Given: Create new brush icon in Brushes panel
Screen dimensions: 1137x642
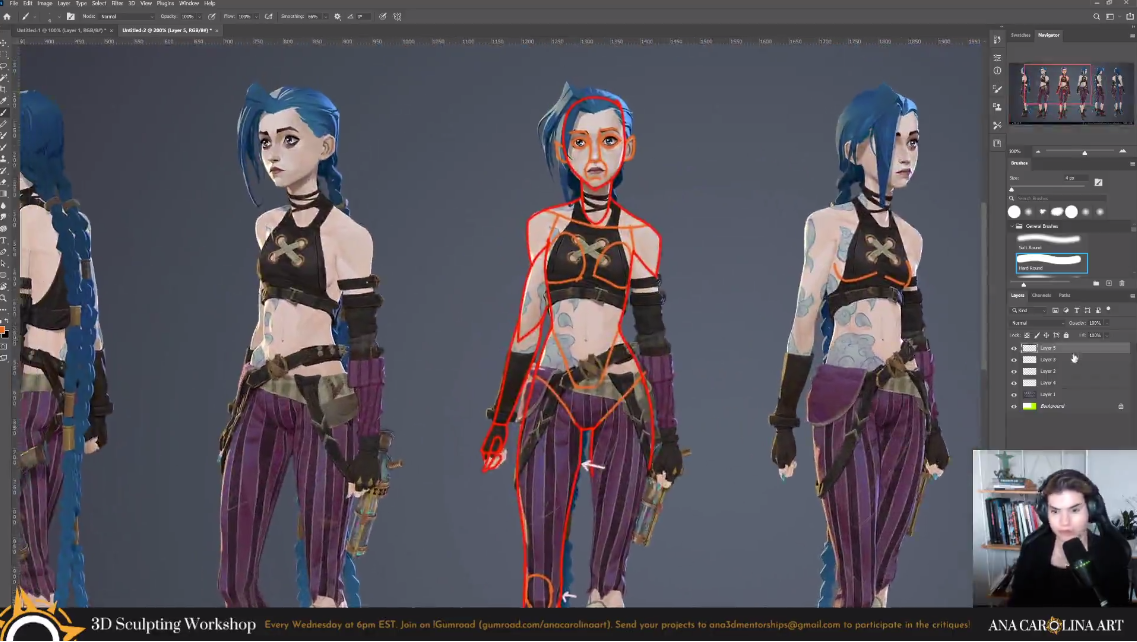Looking at the screenshot, I should (1109, 283).
